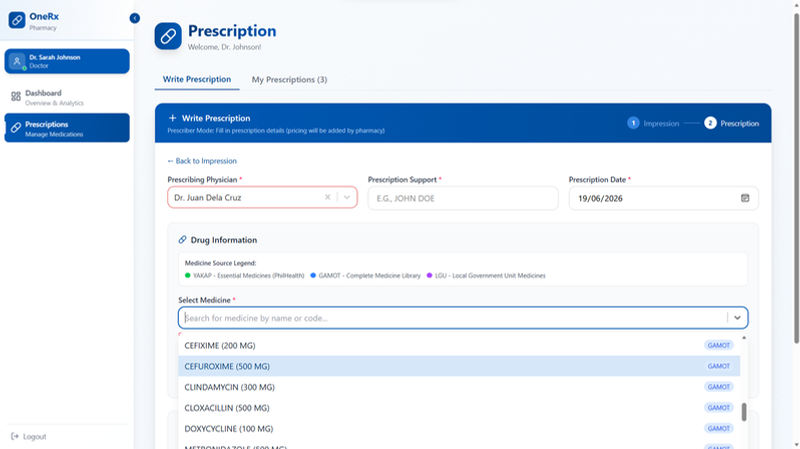Toggle the Select Medicine dropdown chevron

[737, 318]
